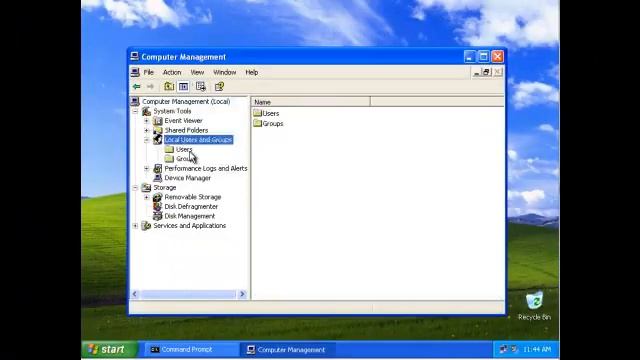Expand the Performance Logs and Alerts node
This screenshot has width=640, height=360.
pyautogui.click(x=147, y=169)
